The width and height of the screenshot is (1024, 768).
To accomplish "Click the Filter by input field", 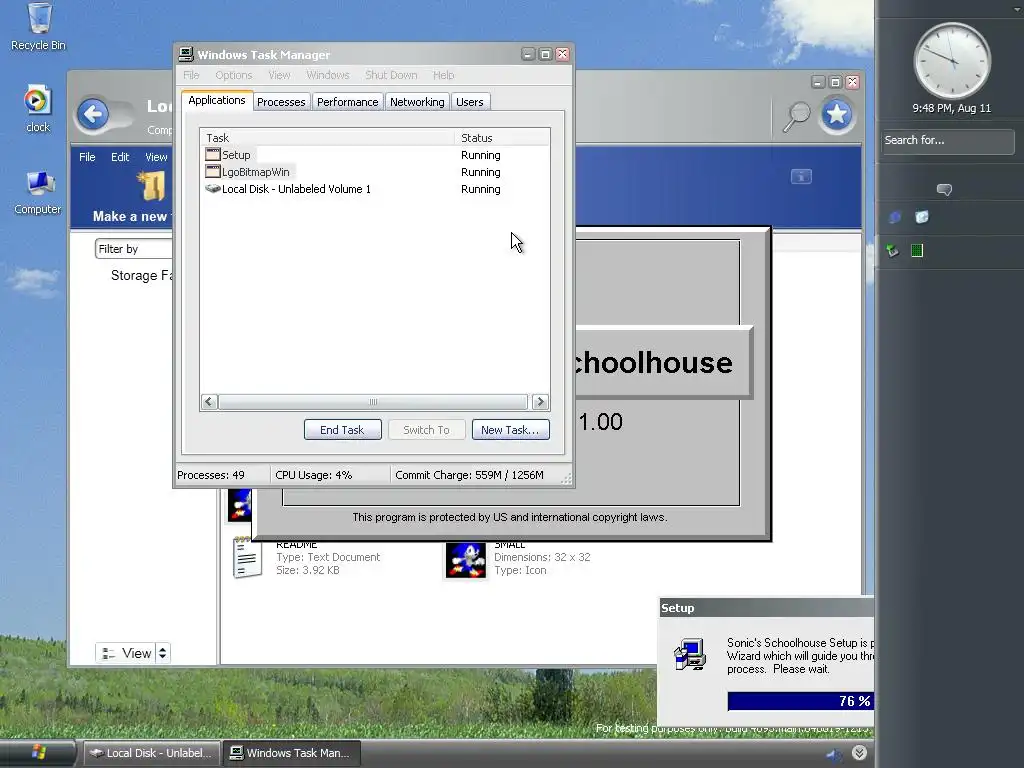I will click(134, 249).
